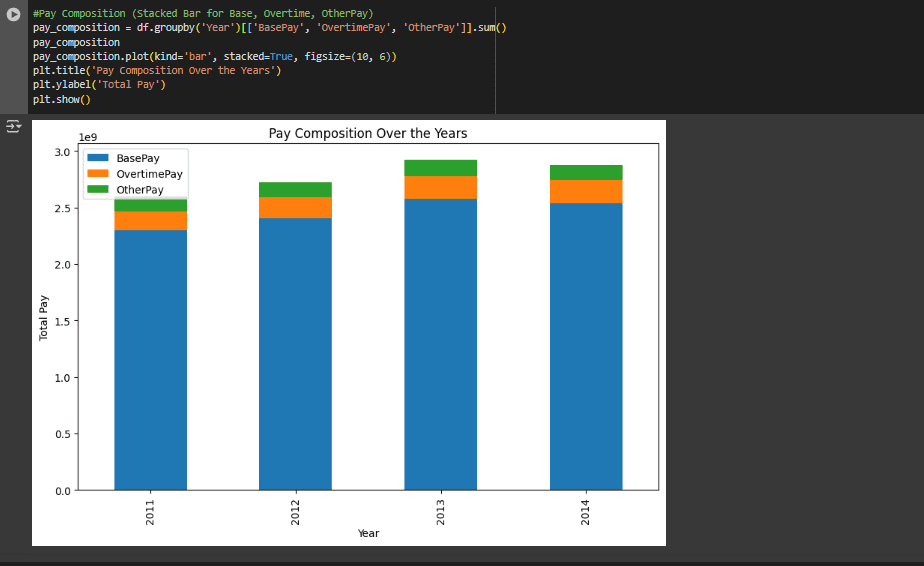Click the 2012 orange OvertimePay segment
Image resolution: width=924 pixels, height=566 pixels.
point(295,208)
